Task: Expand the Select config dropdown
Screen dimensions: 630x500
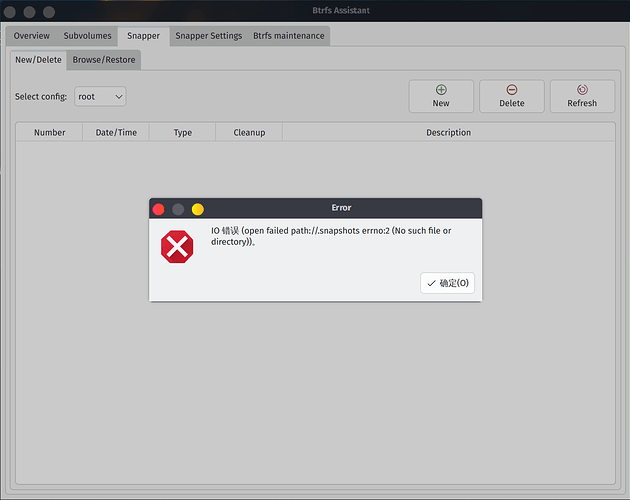Action: pyautogui.click(x=100, y=96)
